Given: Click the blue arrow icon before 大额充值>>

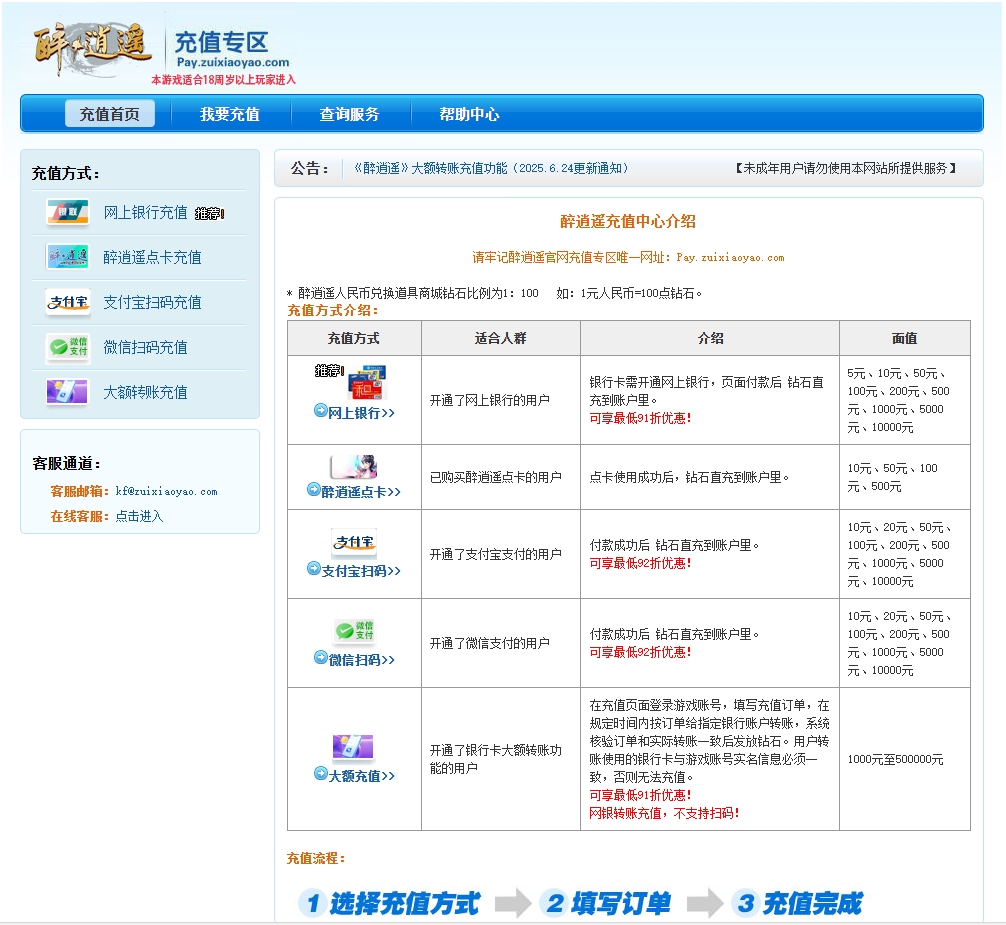Looking at the screenshot, I should coord(320,774).
